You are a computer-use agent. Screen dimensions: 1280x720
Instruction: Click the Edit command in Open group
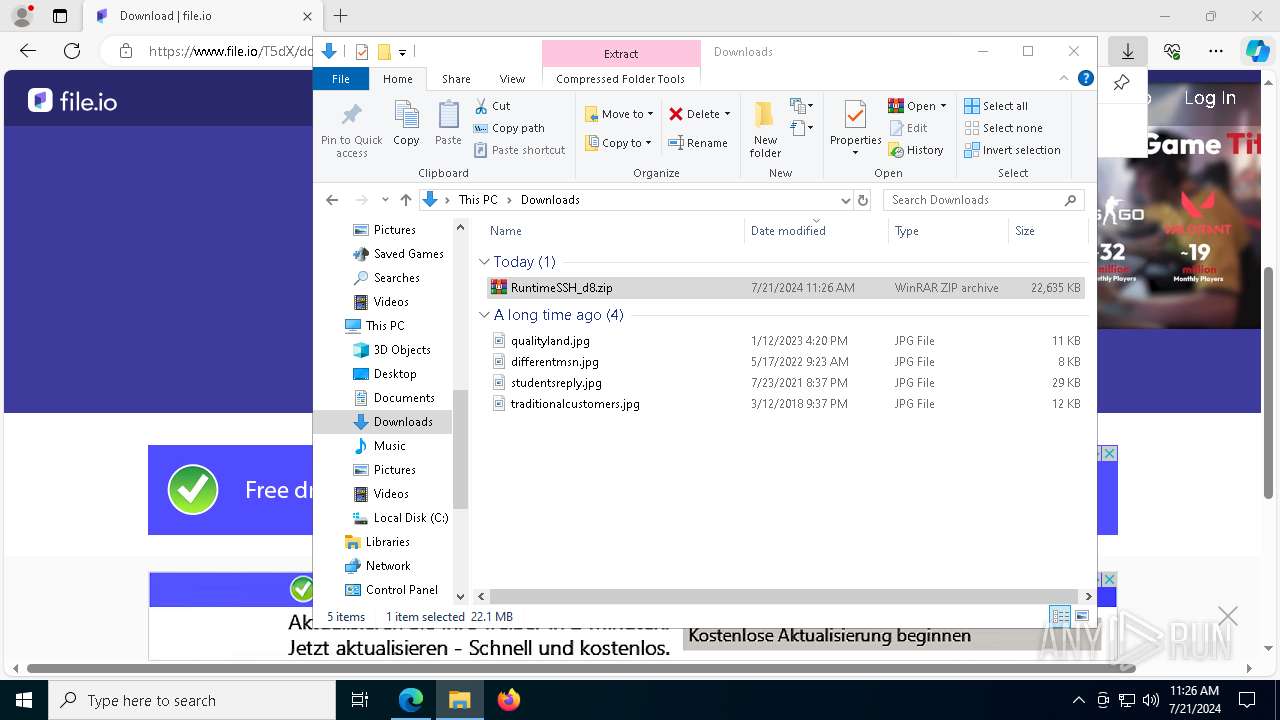tap(908, 128)
